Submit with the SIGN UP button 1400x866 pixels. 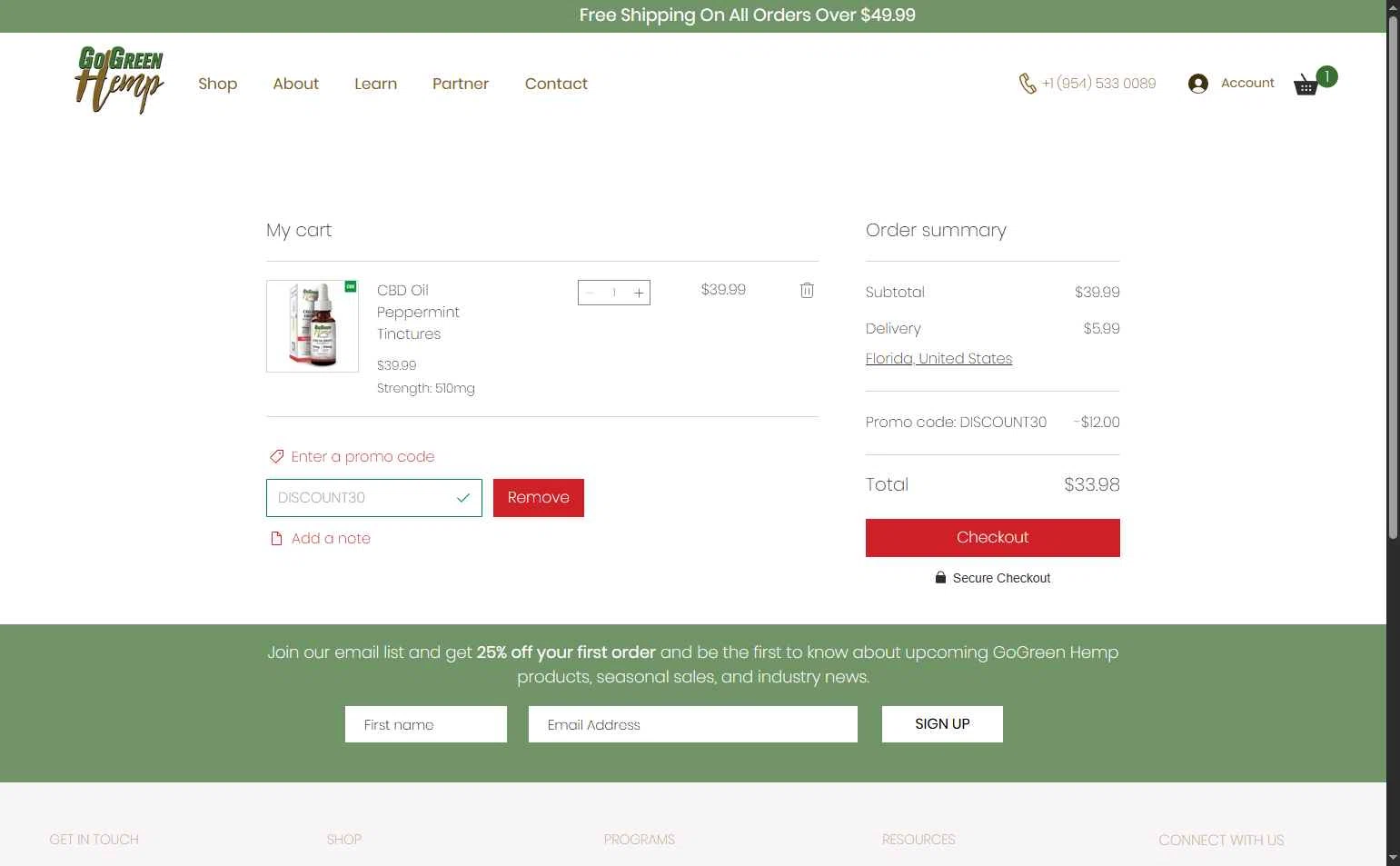tap(942, 724)
